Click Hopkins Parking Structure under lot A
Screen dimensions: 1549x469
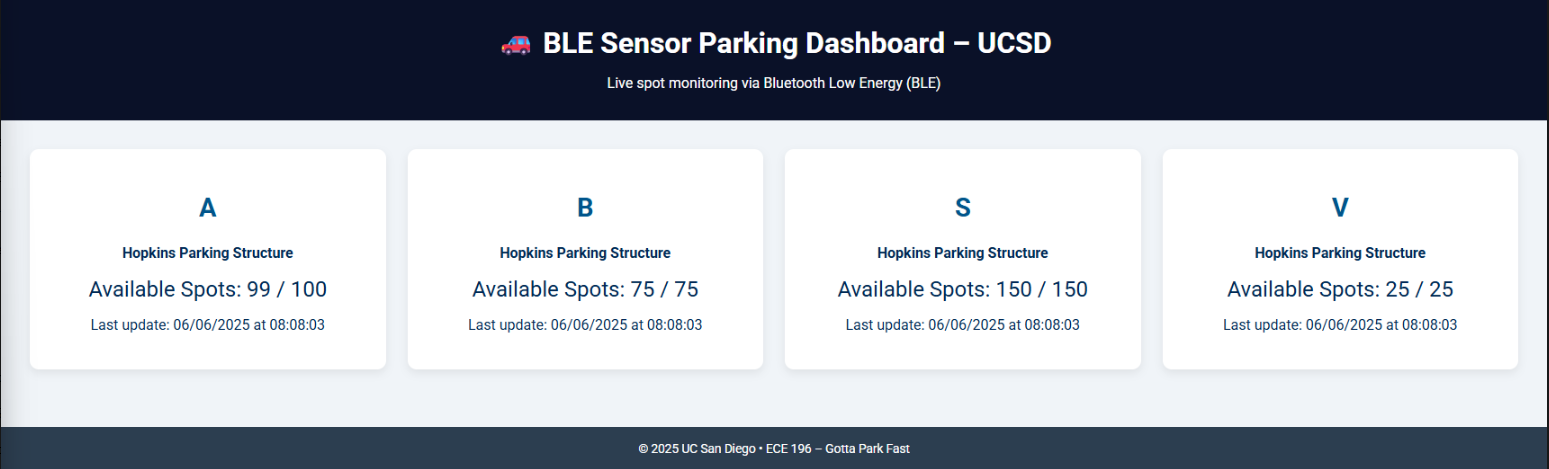tap(208, 253)
